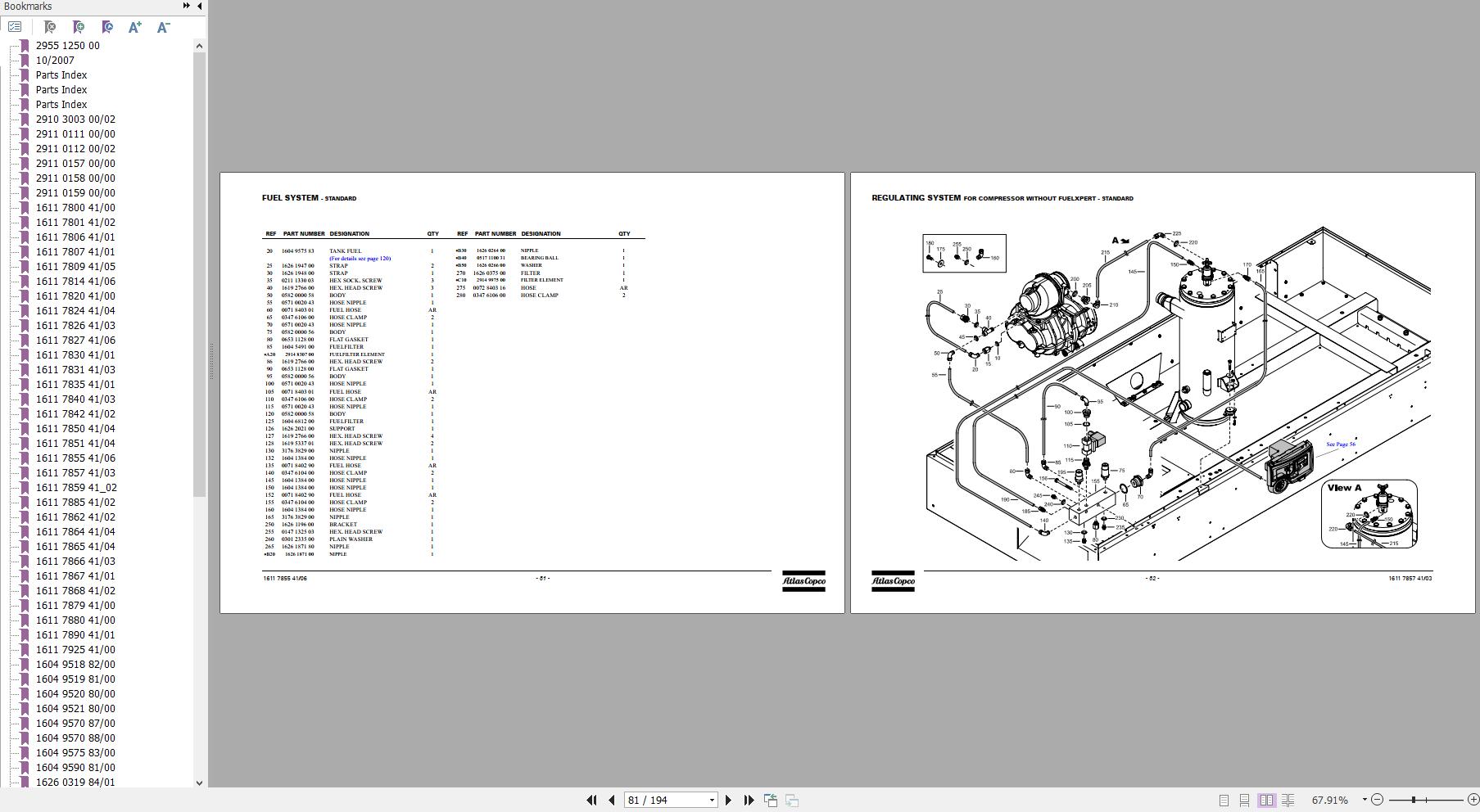Image resolution: width=1480 pixels, height=812 pixels.
Task: Open bookmark 1604 9518 82/00
Action: [75, 665]
